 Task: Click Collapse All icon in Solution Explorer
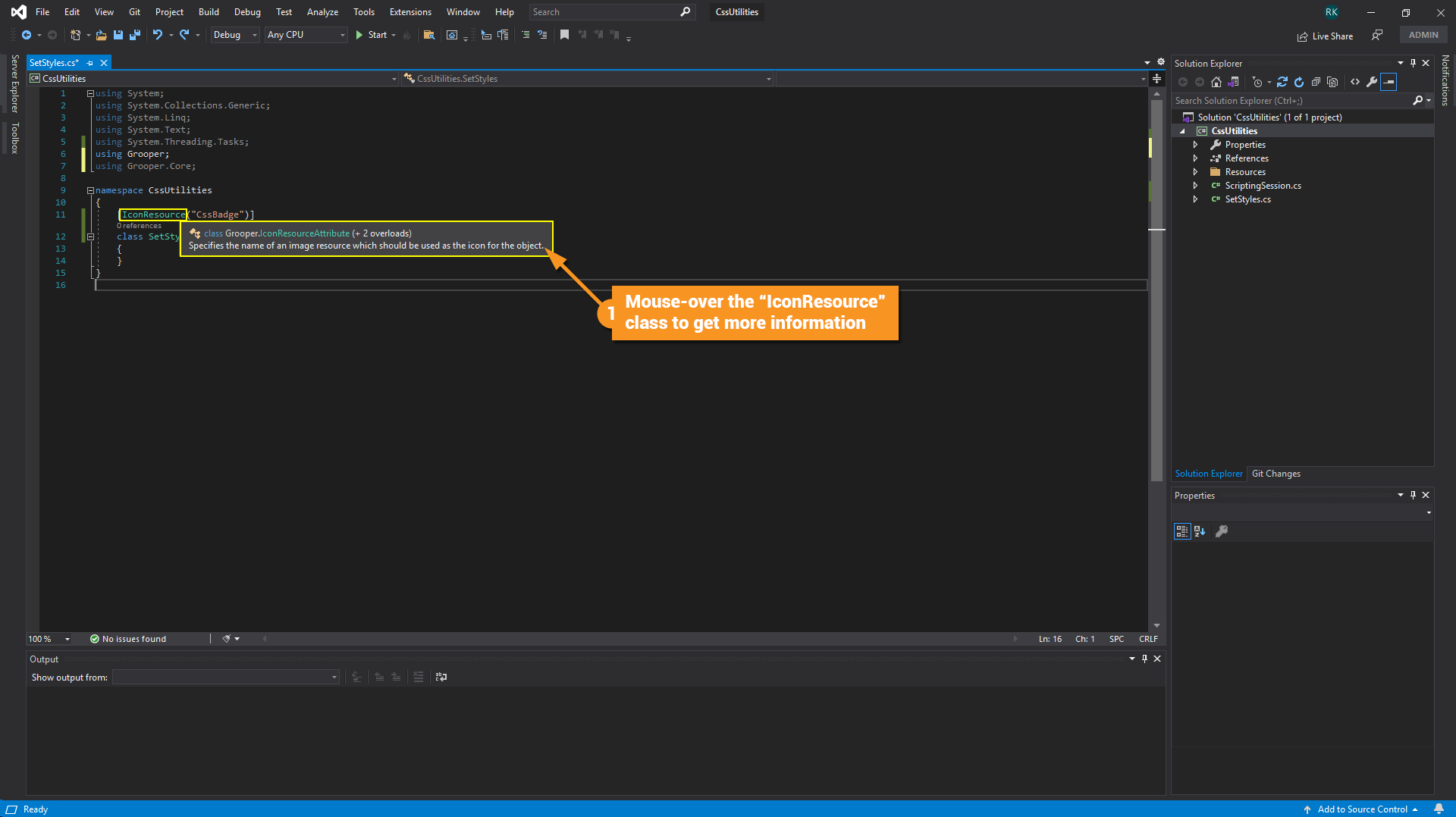[1316, 82]
